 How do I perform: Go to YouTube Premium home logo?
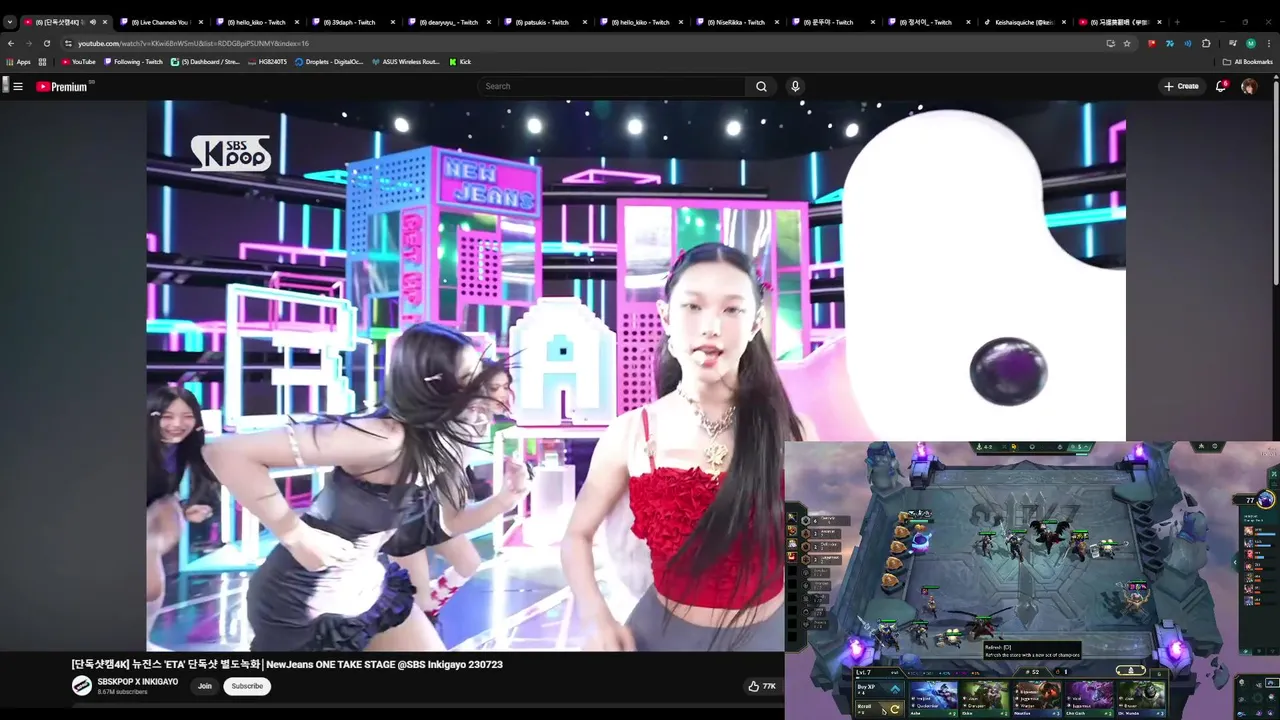tap(63, 87)
